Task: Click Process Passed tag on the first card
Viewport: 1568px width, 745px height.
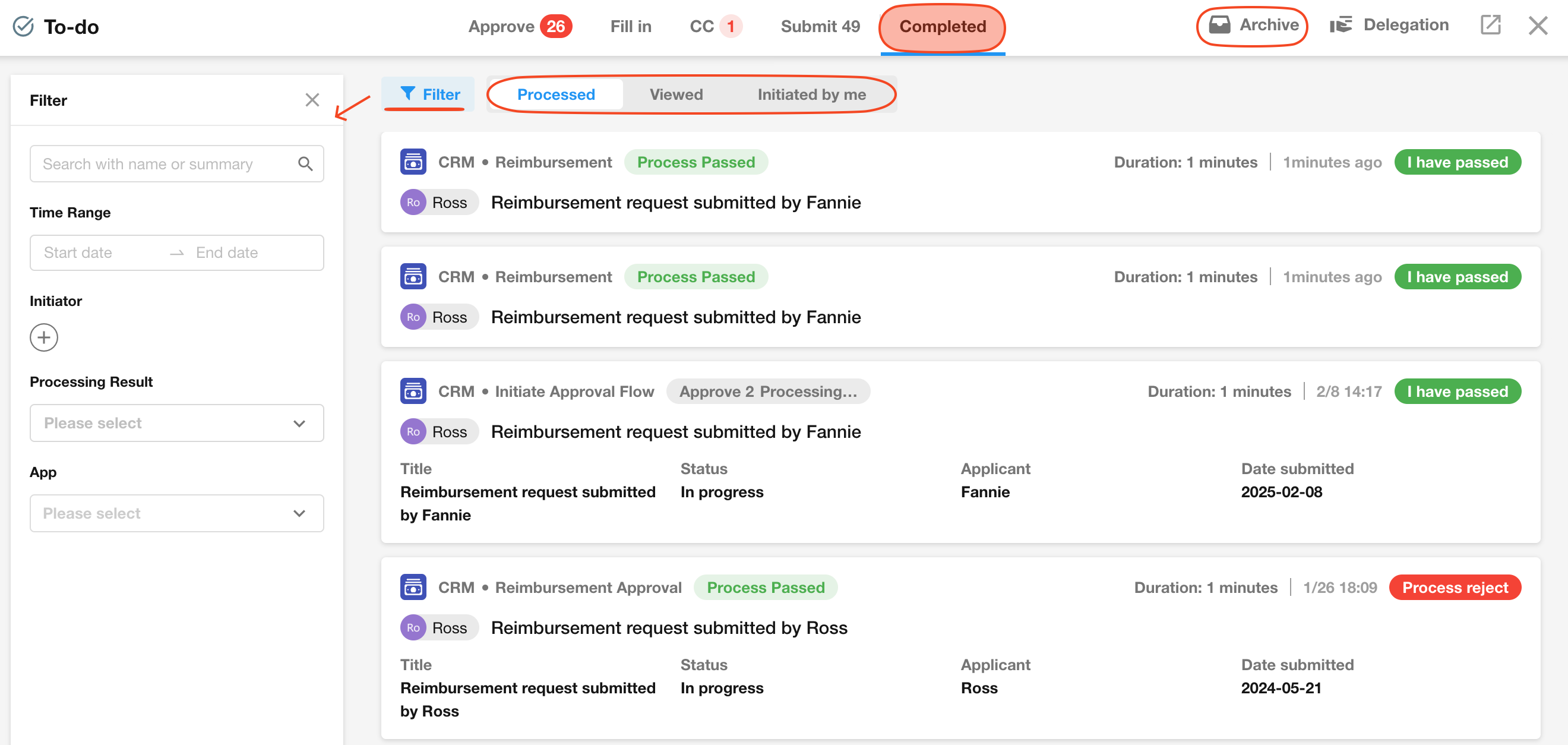Action: pos(696,162)
